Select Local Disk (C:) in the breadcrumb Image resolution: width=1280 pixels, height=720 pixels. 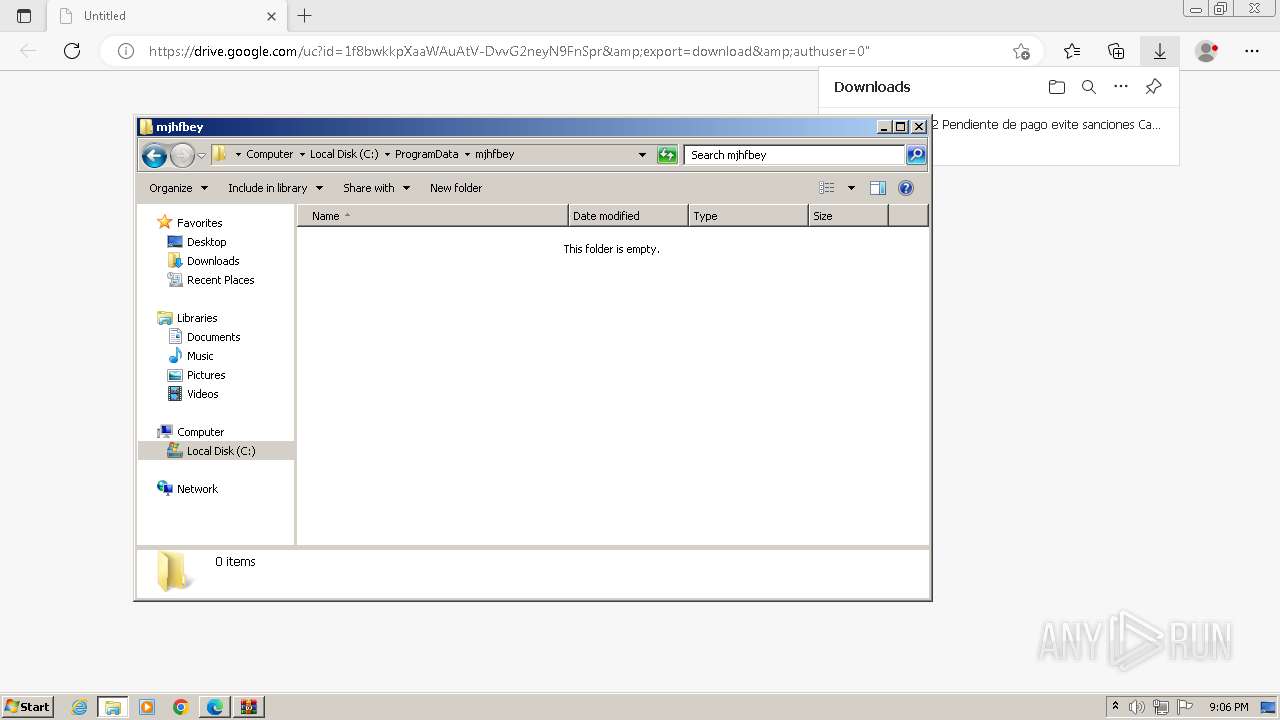pyautogui.click(x=344, y=155)
